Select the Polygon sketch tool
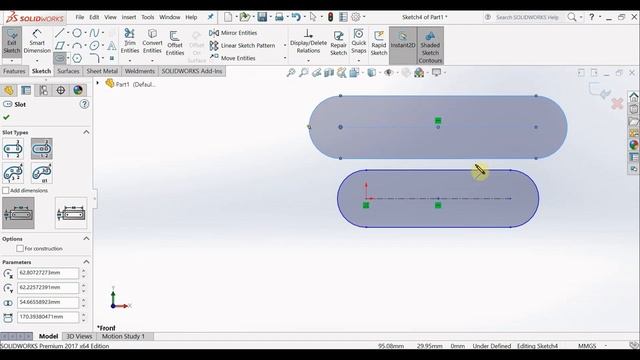Screen dimensions: 640x360 (x=77, y=58)
